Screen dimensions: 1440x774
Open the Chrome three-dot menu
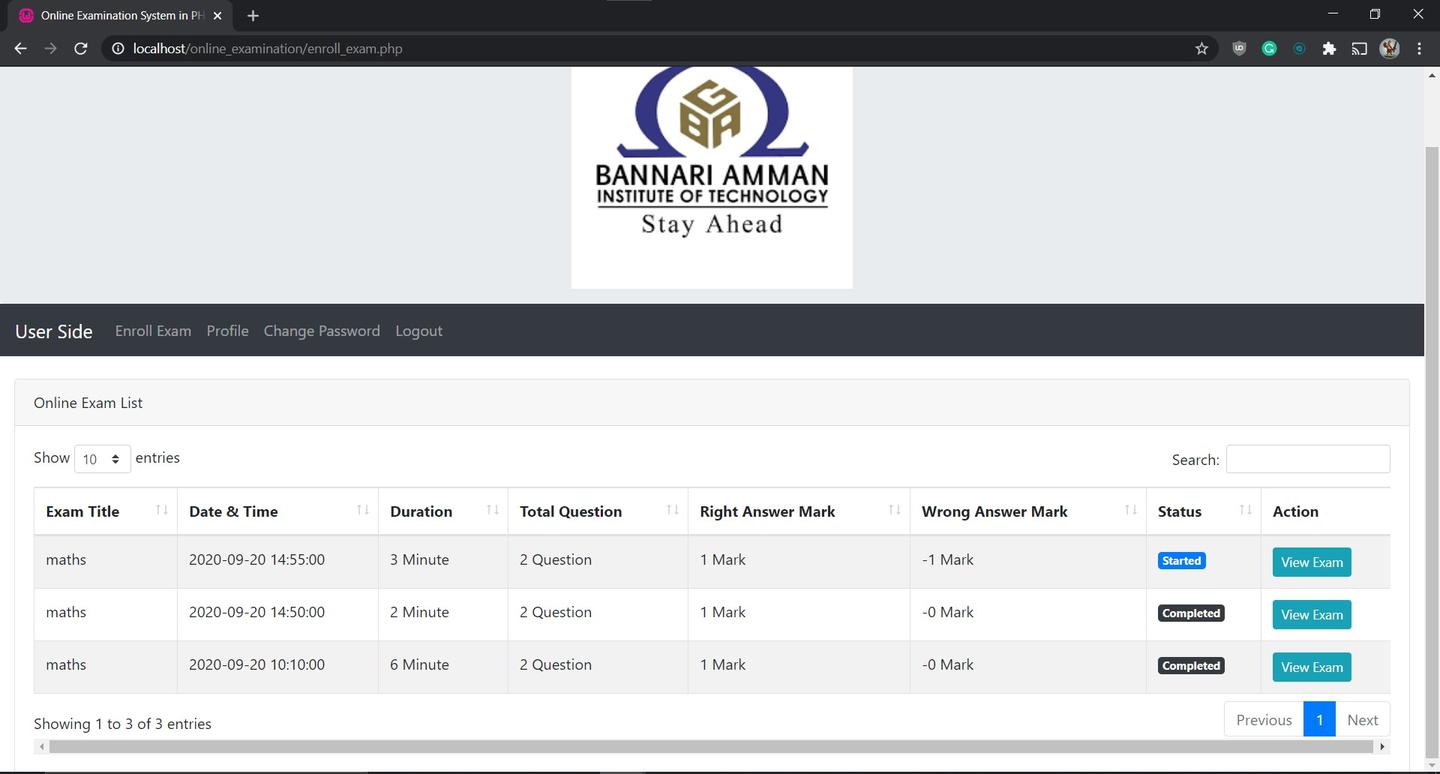pyautogui.click(x=1419, y=48)
